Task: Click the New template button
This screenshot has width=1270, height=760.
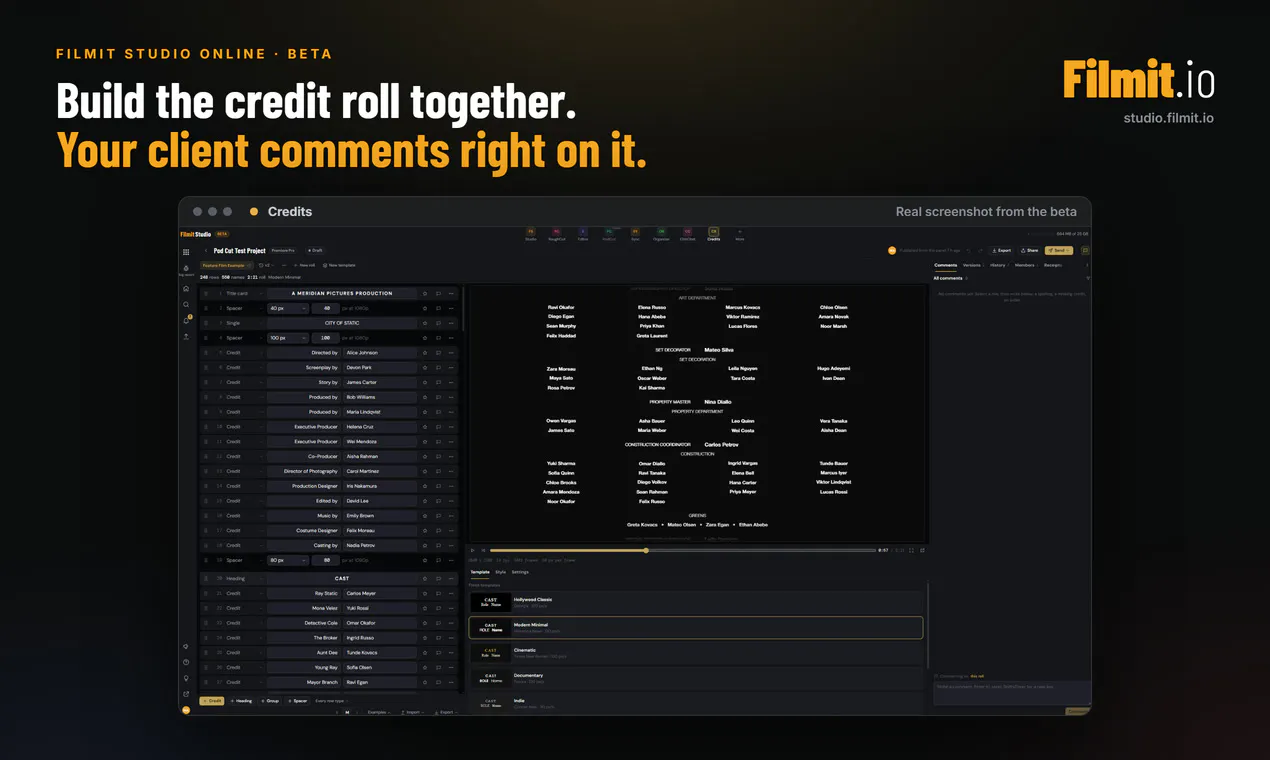Action: 338,265
